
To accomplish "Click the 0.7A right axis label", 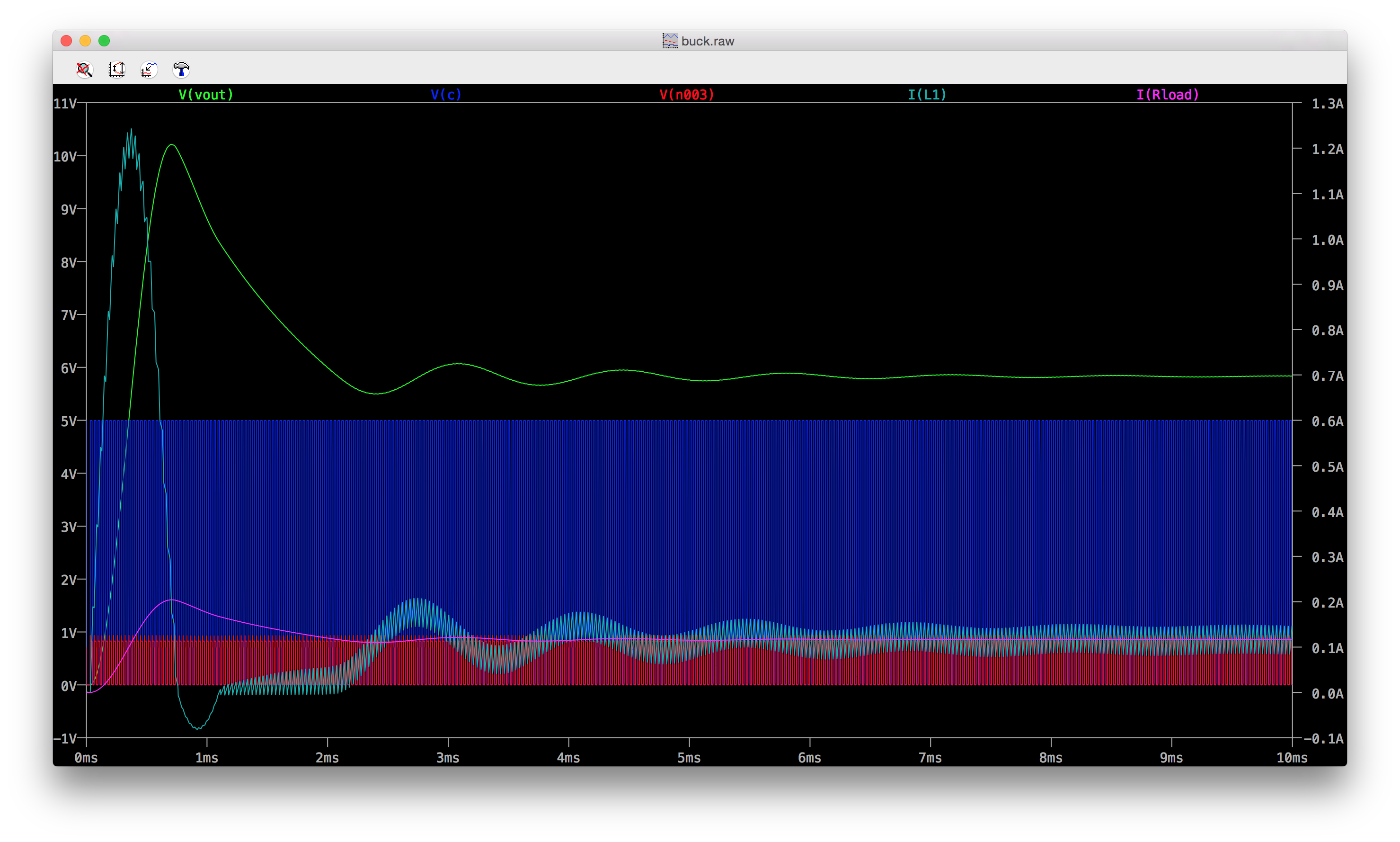I will tap(1328, 376).
